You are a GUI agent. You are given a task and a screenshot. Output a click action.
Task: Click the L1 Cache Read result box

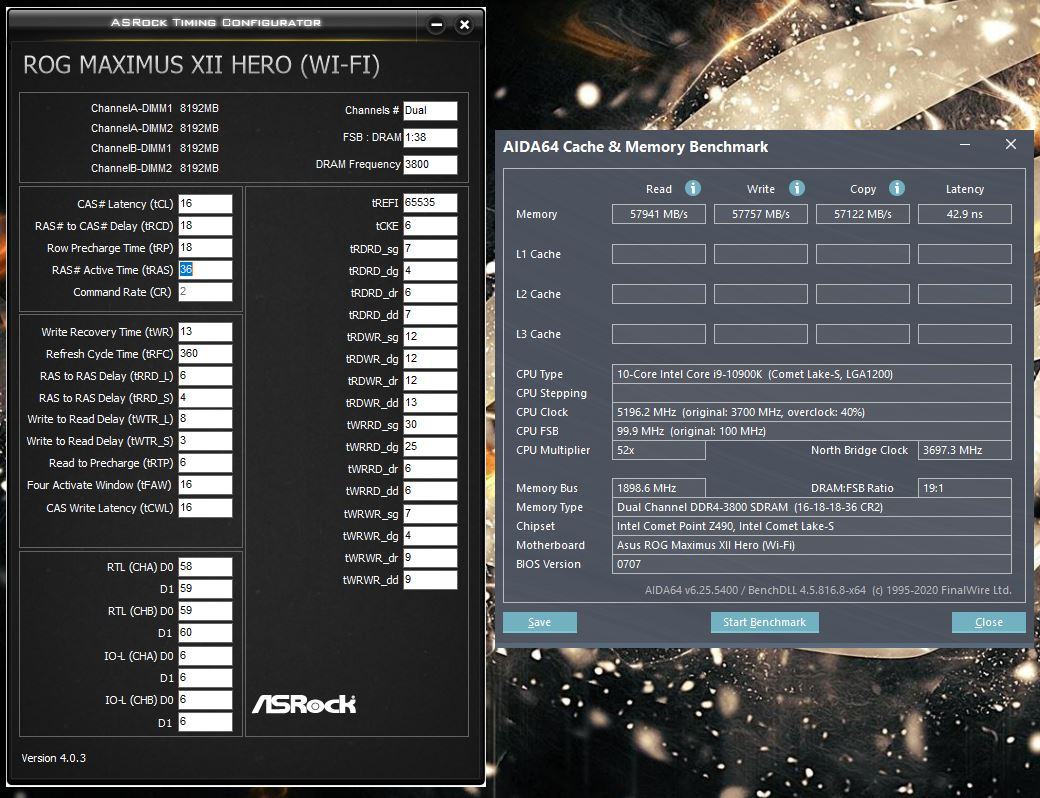(659, 254)
